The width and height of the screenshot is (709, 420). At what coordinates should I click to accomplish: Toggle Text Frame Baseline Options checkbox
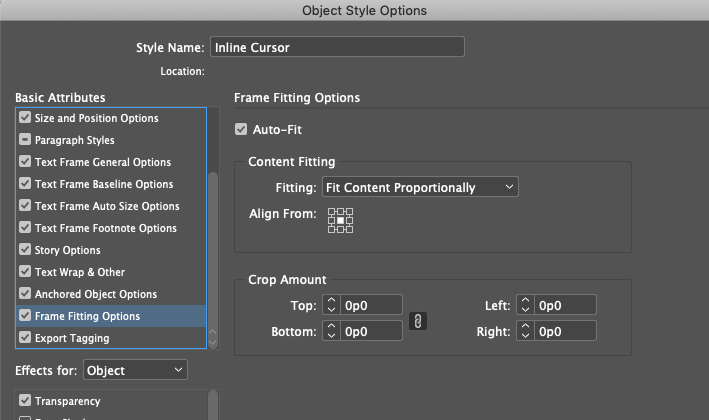coord(25,184)
